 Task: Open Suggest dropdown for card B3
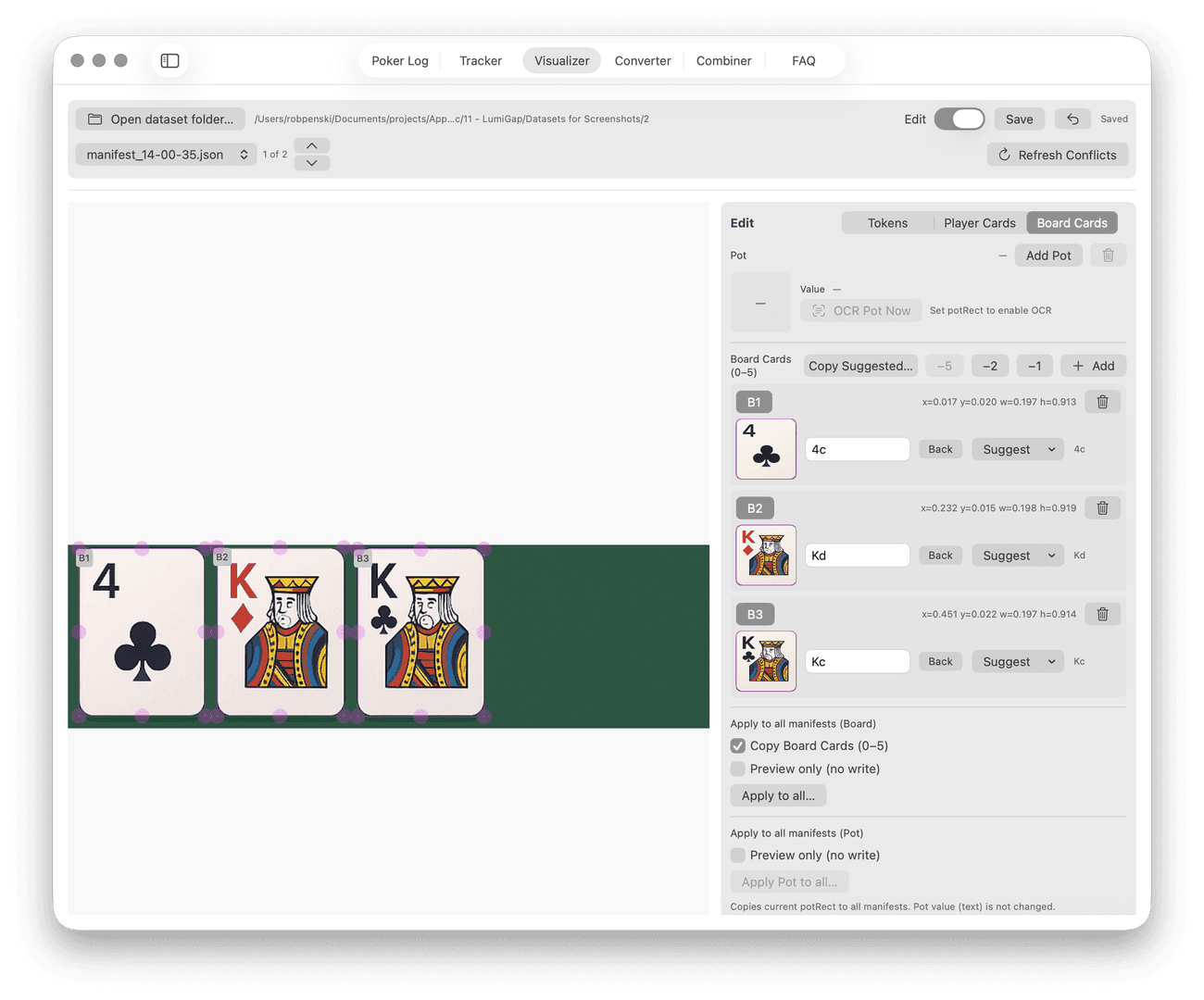1018,661
